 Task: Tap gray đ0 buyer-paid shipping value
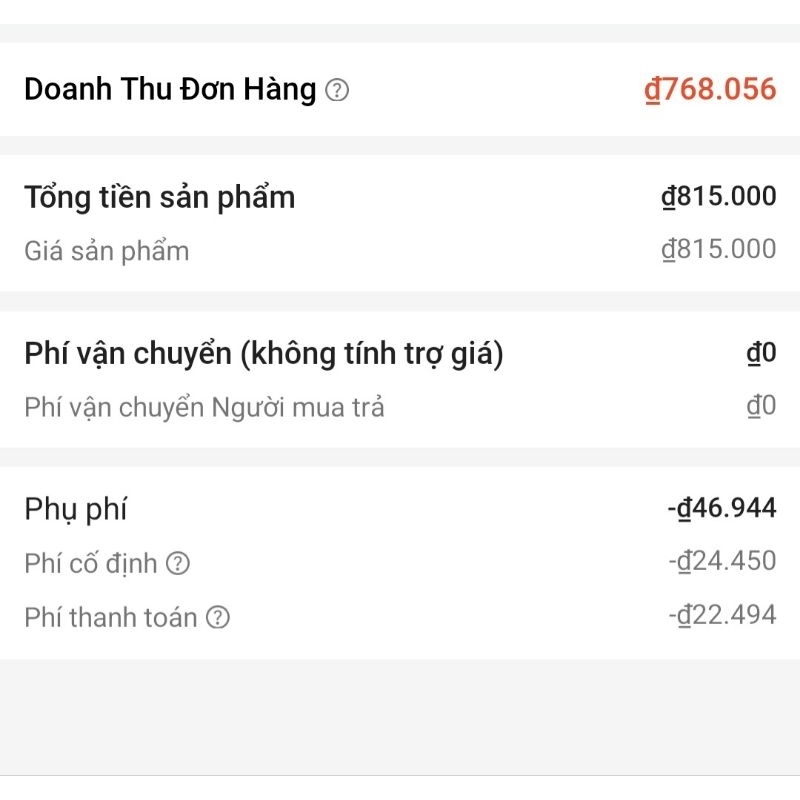[761, 406]
